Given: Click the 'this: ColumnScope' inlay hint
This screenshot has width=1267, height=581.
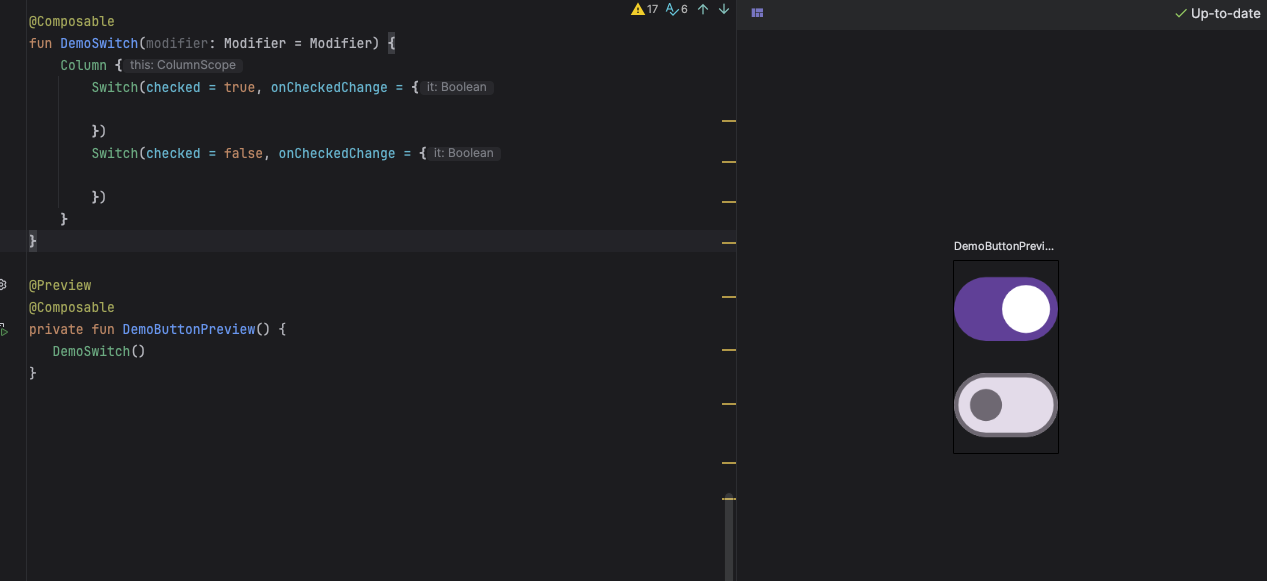Looking at the screenshot, I should pos(182,65).
